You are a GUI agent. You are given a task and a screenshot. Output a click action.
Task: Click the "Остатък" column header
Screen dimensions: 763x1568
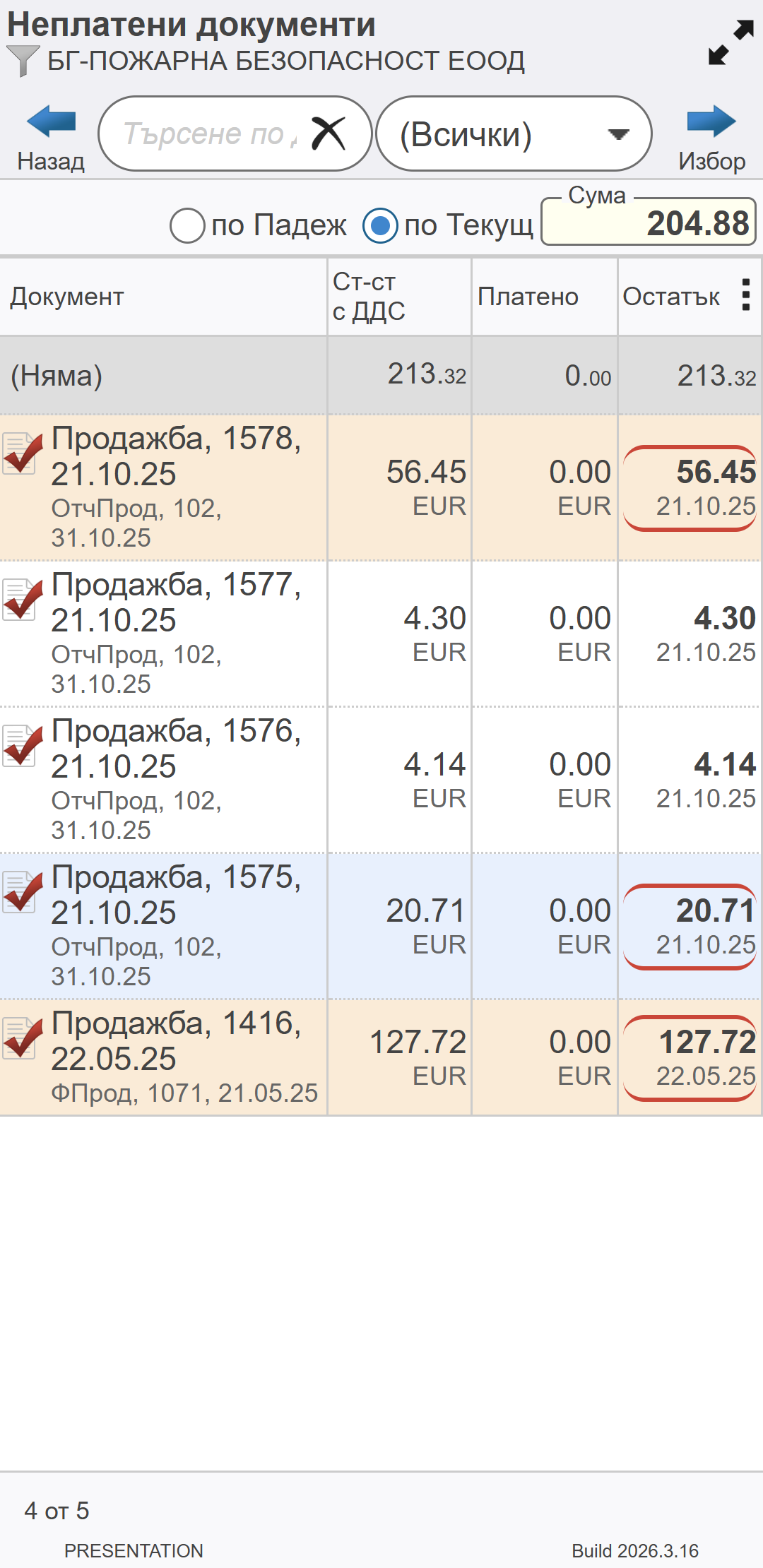[x=671, y=297]
